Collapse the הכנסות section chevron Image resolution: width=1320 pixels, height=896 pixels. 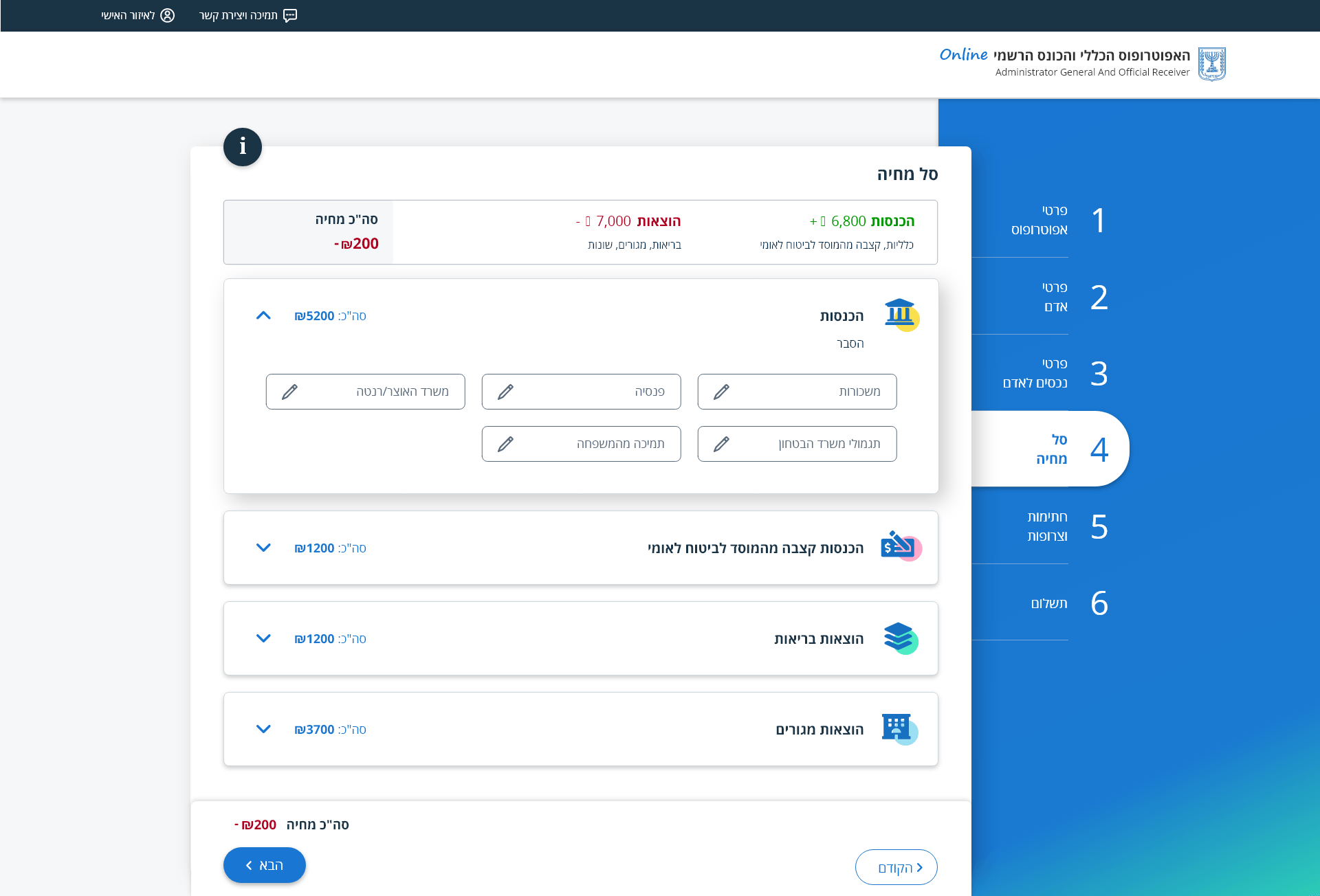263,315
